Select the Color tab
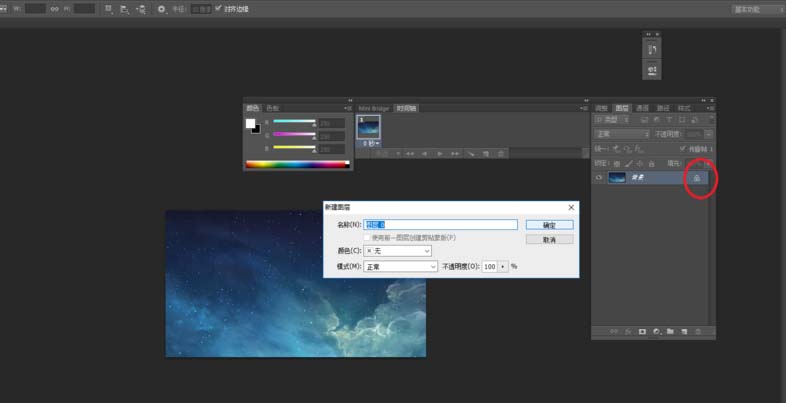786x403 pixels. (x=253, y=108)
